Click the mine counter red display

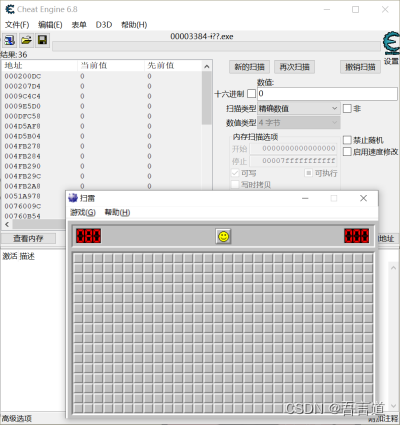tap(88, 236)
